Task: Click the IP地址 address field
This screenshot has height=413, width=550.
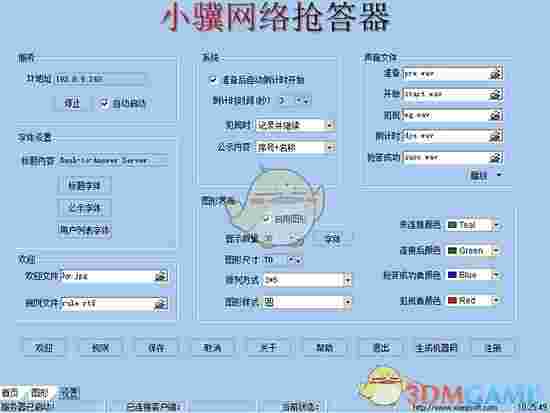Action: [100, 79]
